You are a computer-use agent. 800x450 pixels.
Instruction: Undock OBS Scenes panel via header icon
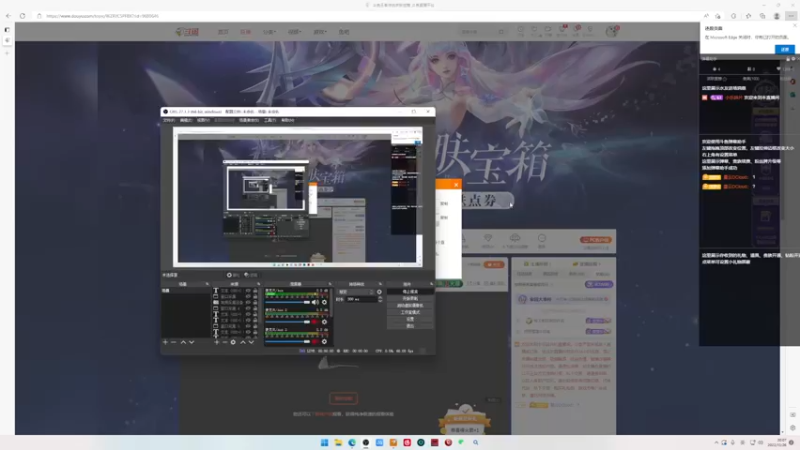tap(207, 284)
